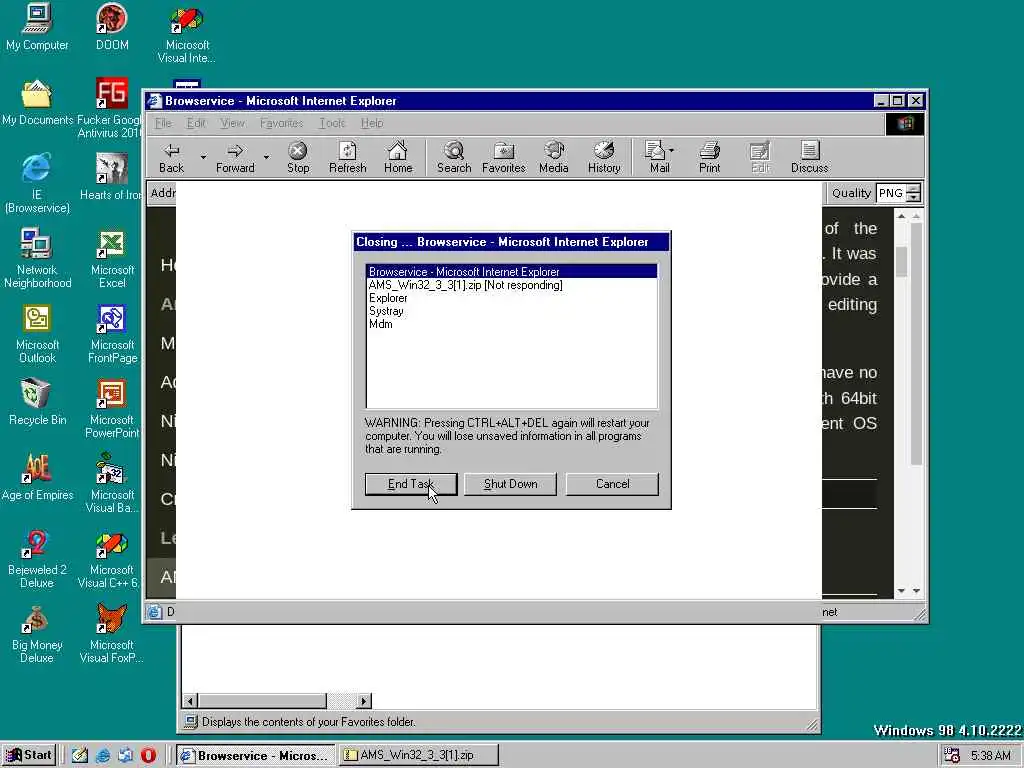Stop page loading in Internet Explorer
This screenshot has width=1024, height=768.
coord(298,158)
